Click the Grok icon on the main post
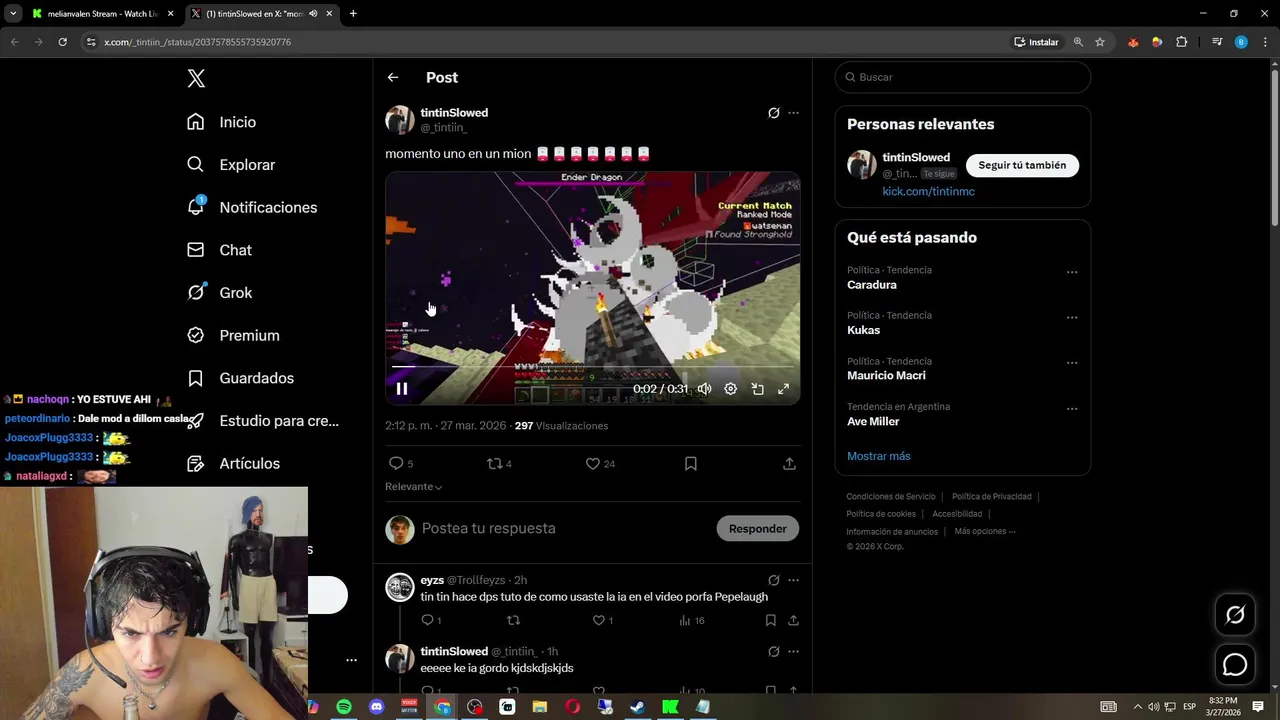Image resolution: width=1280 pixels, height=720 pixels. [x=773, y=113]
